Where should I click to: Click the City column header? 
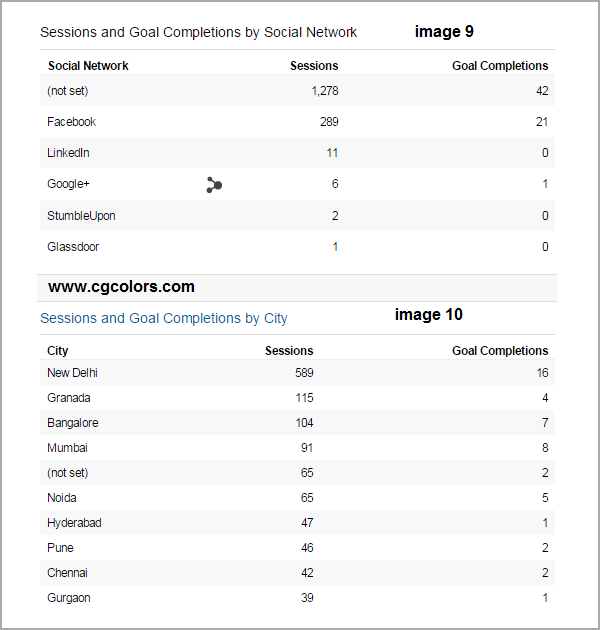coord(57,351)
